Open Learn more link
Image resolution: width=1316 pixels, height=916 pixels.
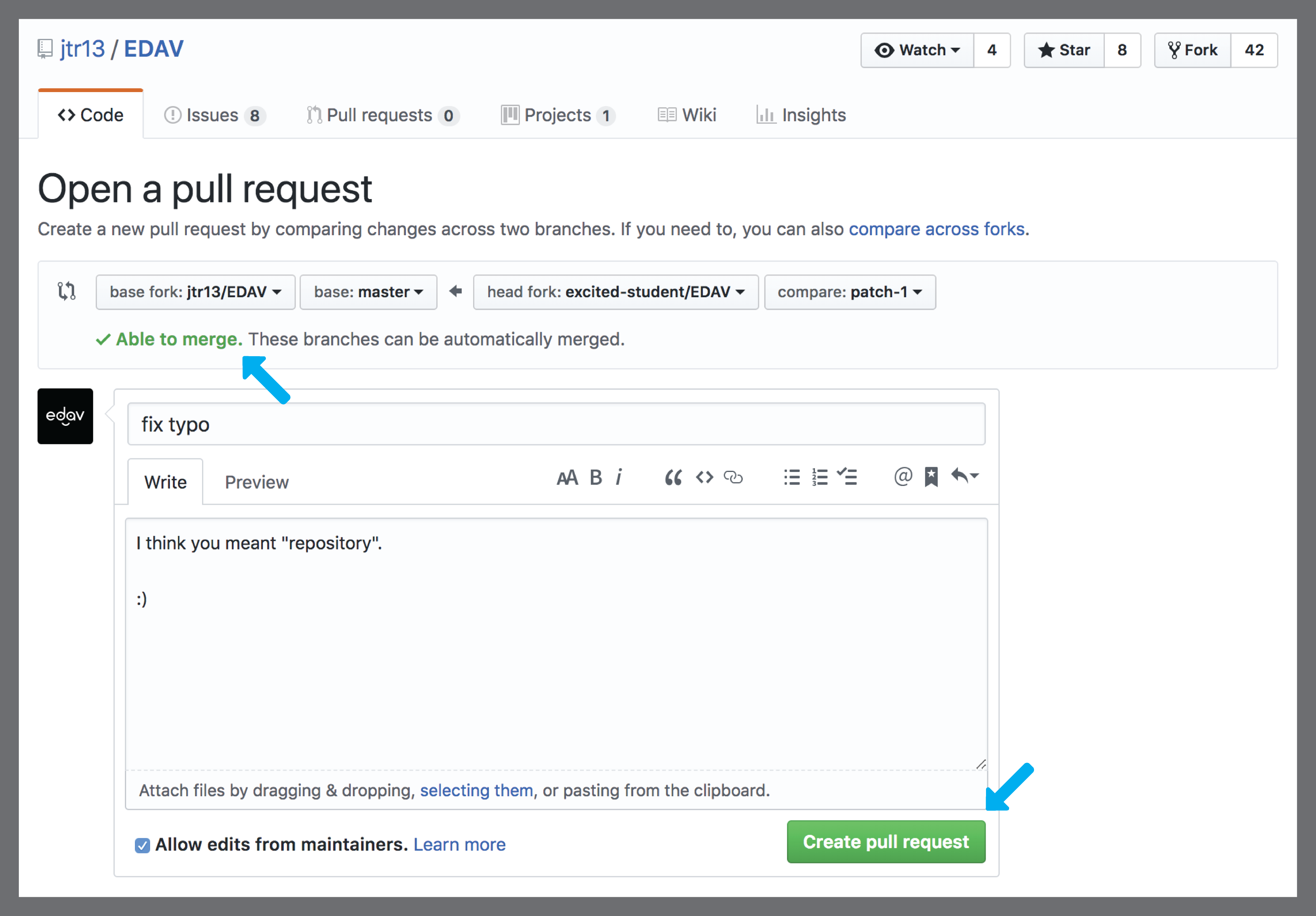click(459, 845)
